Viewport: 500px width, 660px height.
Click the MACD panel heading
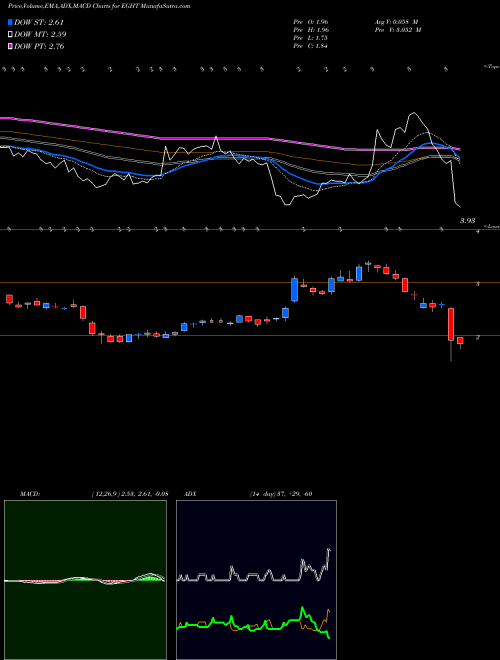tap(29, 494)
